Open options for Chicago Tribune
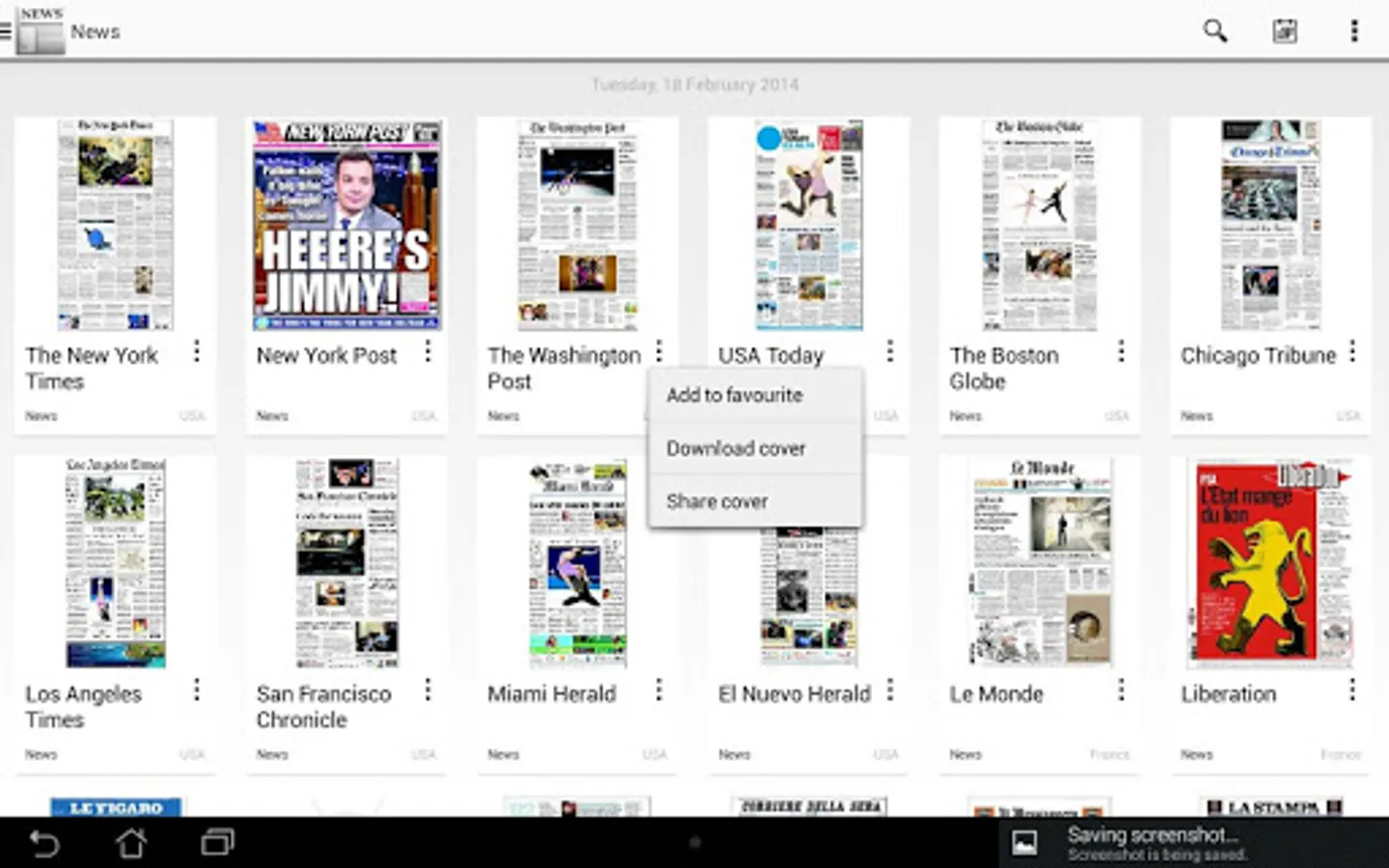Viewport: 1389px width, 868px height. coord(1352,351)
